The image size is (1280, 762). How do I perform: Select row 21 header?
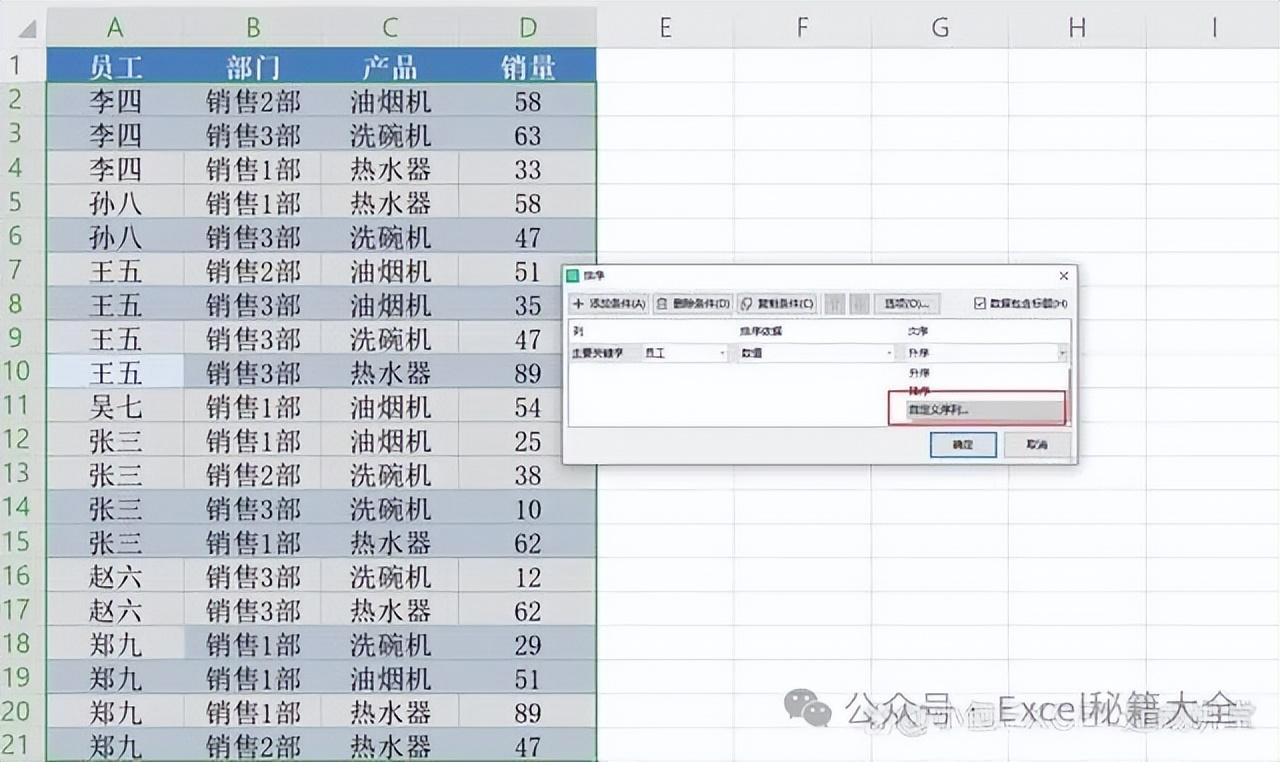(23, 745)
